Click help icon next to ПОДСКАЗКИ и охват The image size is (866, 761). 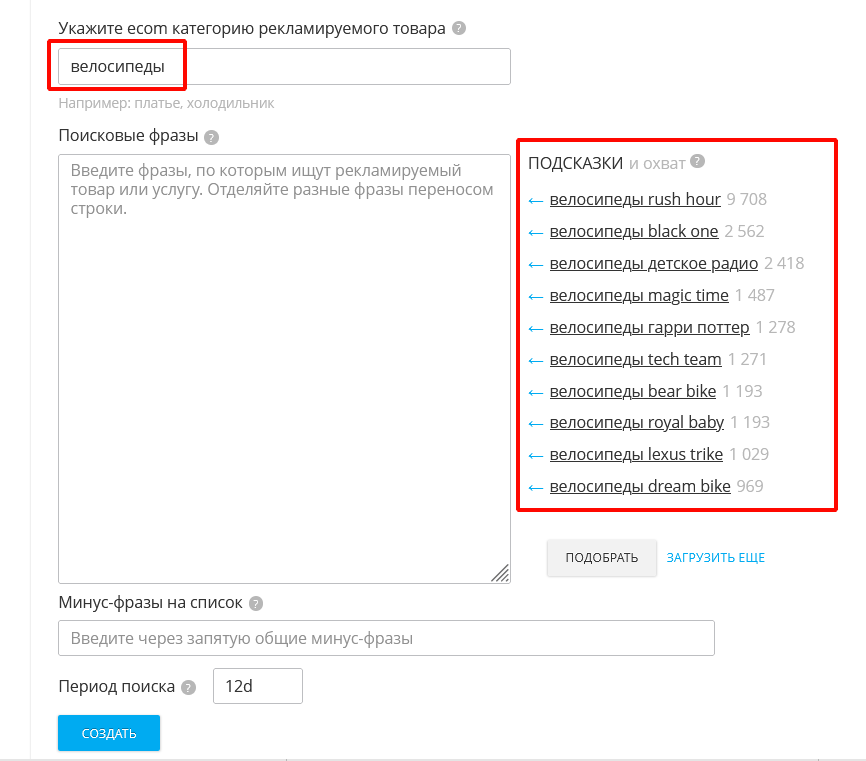[698, 161]
